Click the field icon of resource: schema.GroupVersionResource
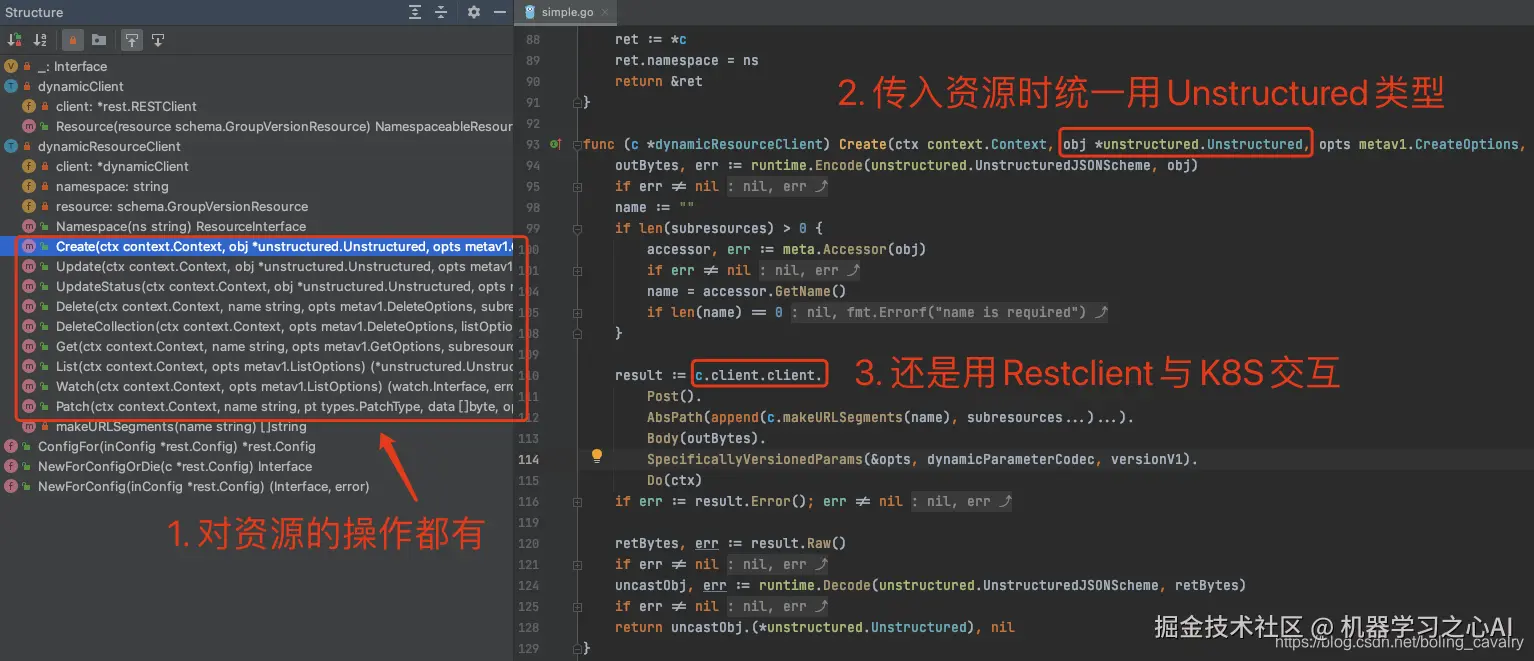Viewport: 1534px width, 661px height. 29,206
